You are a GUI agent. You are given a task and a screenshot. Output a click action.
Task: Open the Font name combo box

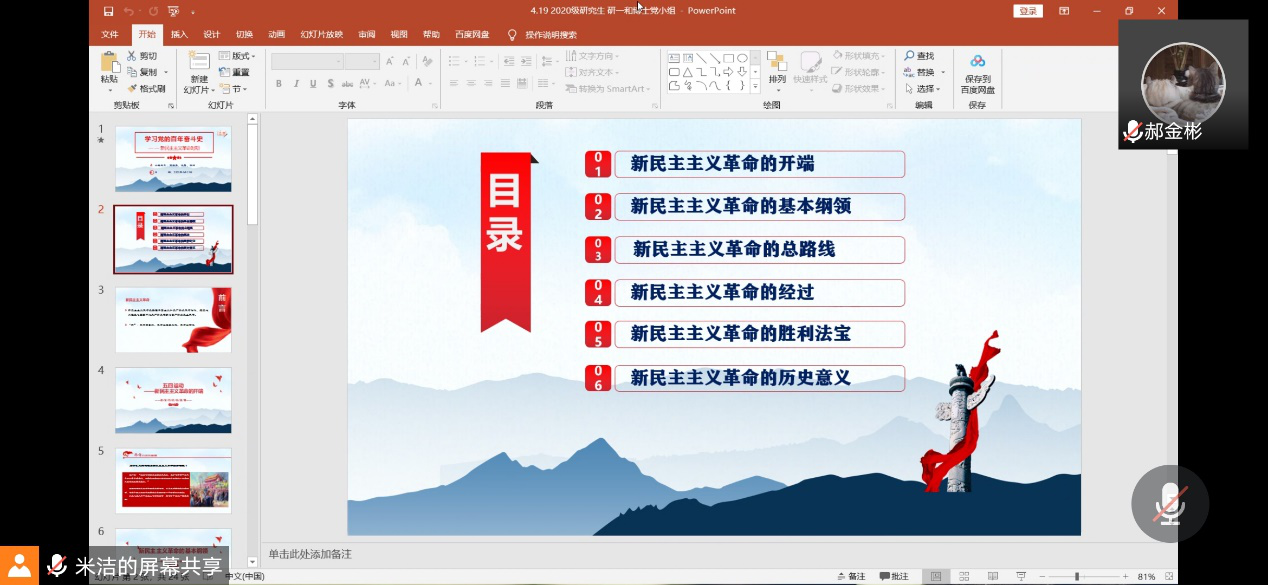click(307, 61)
